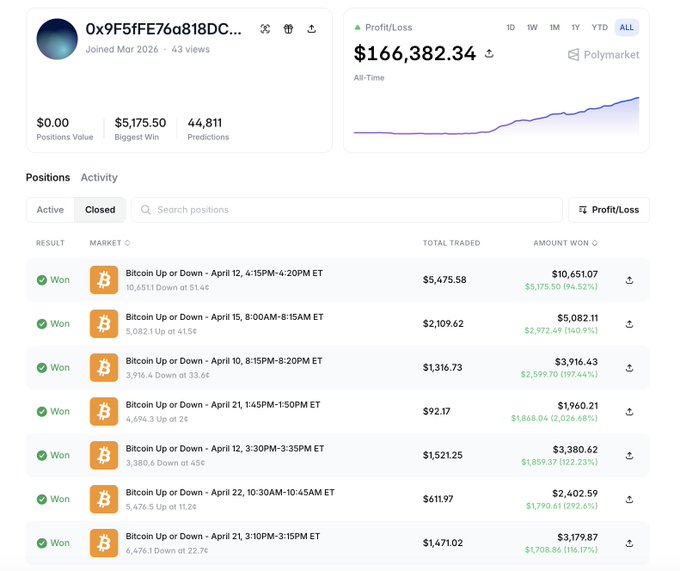The width and height of the screenshot is (680, 571).
Task: Open Bitcoin Up or Down April 21, 1:45PM-1:50PM market
Action: pos(223,405)
